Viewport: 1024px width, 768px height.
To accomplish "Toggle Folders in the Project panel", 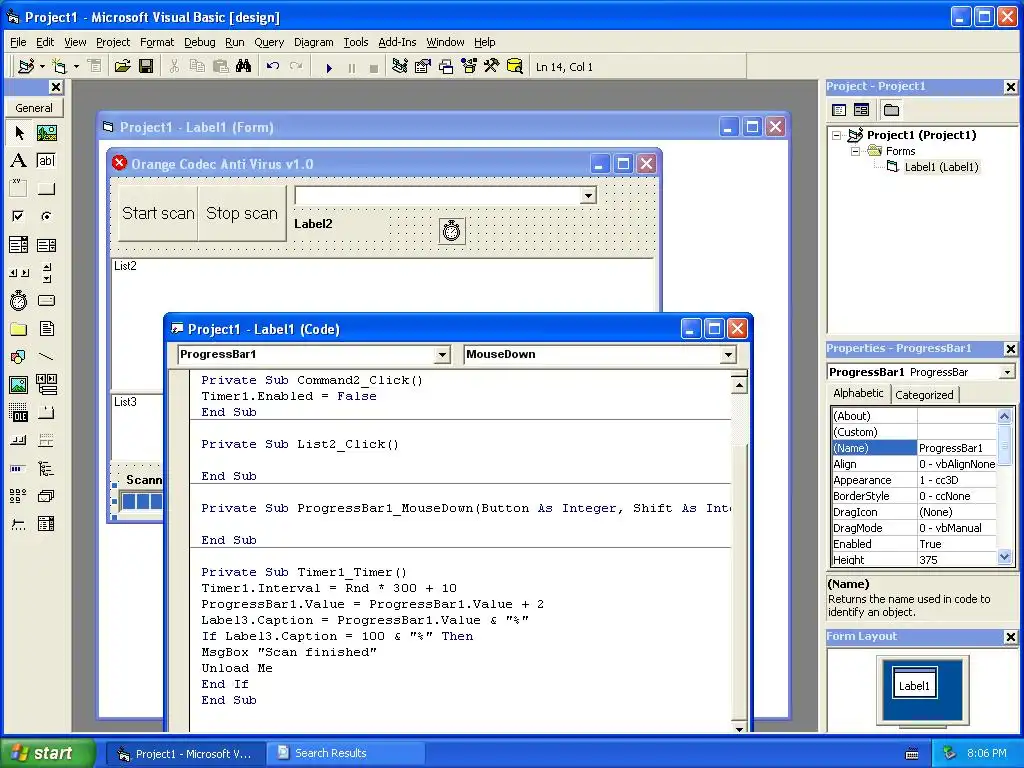I will (891, 110).
